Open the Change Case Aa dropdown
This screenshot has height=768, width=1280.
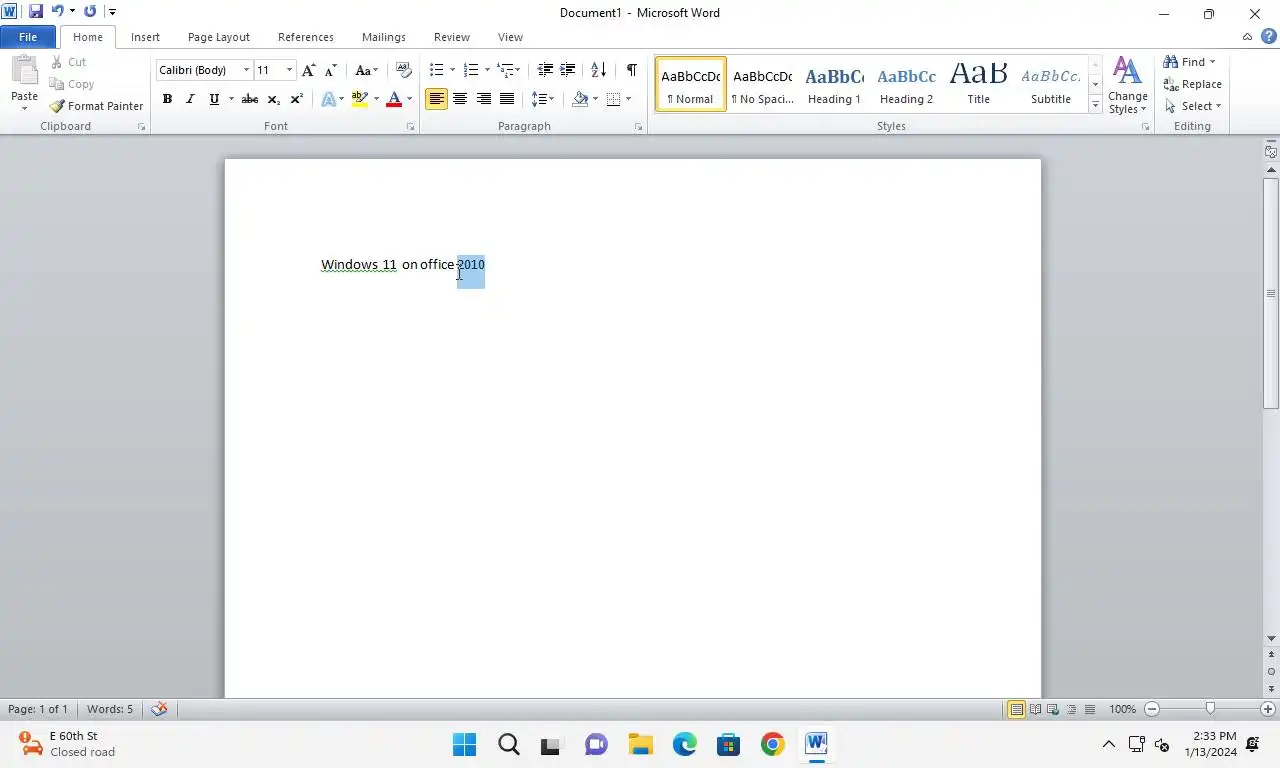coord(367,70)
